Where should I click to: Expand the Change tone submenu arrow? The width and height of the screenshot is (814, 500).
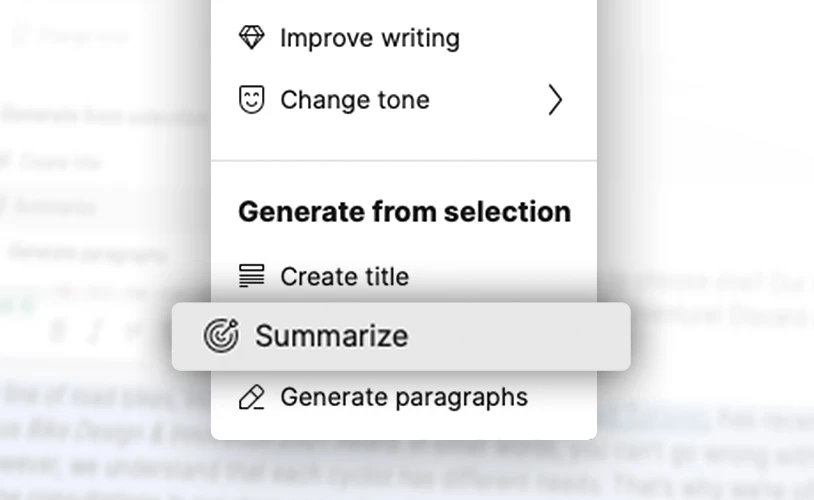[555, 100]
